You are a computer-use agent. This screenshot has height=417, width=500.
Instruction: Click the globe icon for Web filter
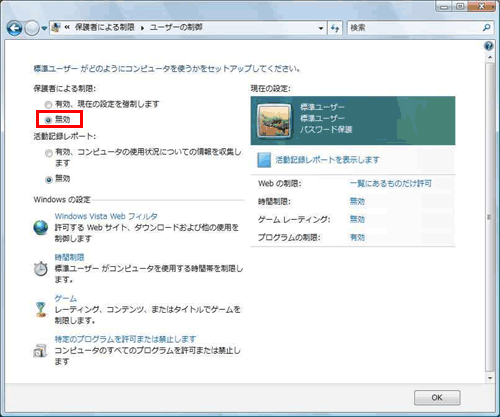(x=41, y=228)
